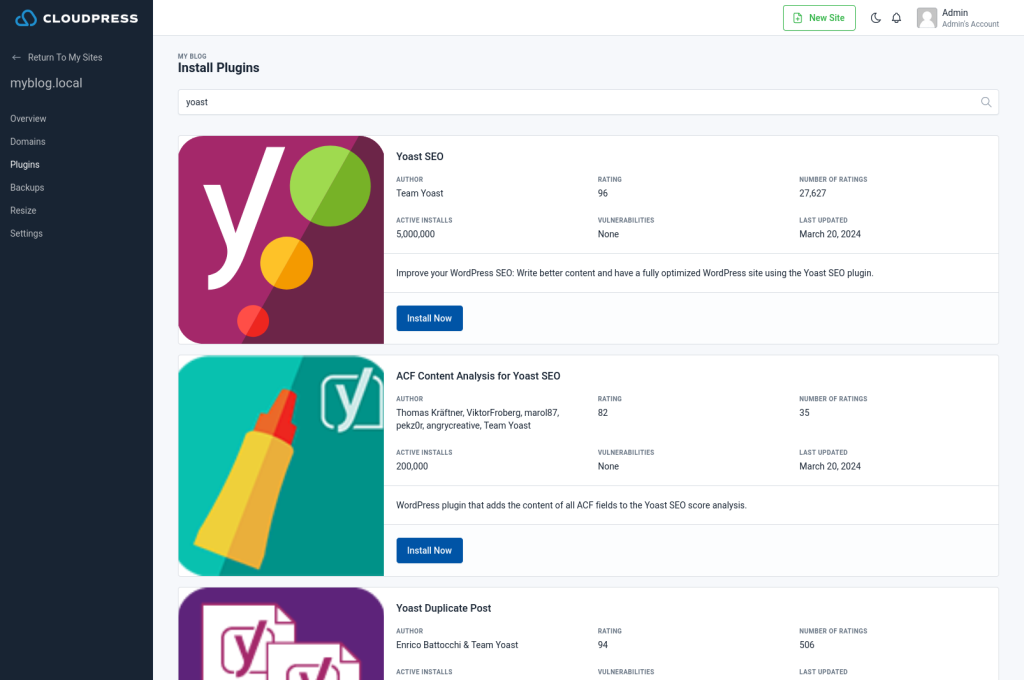1024x680 pixels.
Task: Open the Overview menu item
Action: coord(28,119)
